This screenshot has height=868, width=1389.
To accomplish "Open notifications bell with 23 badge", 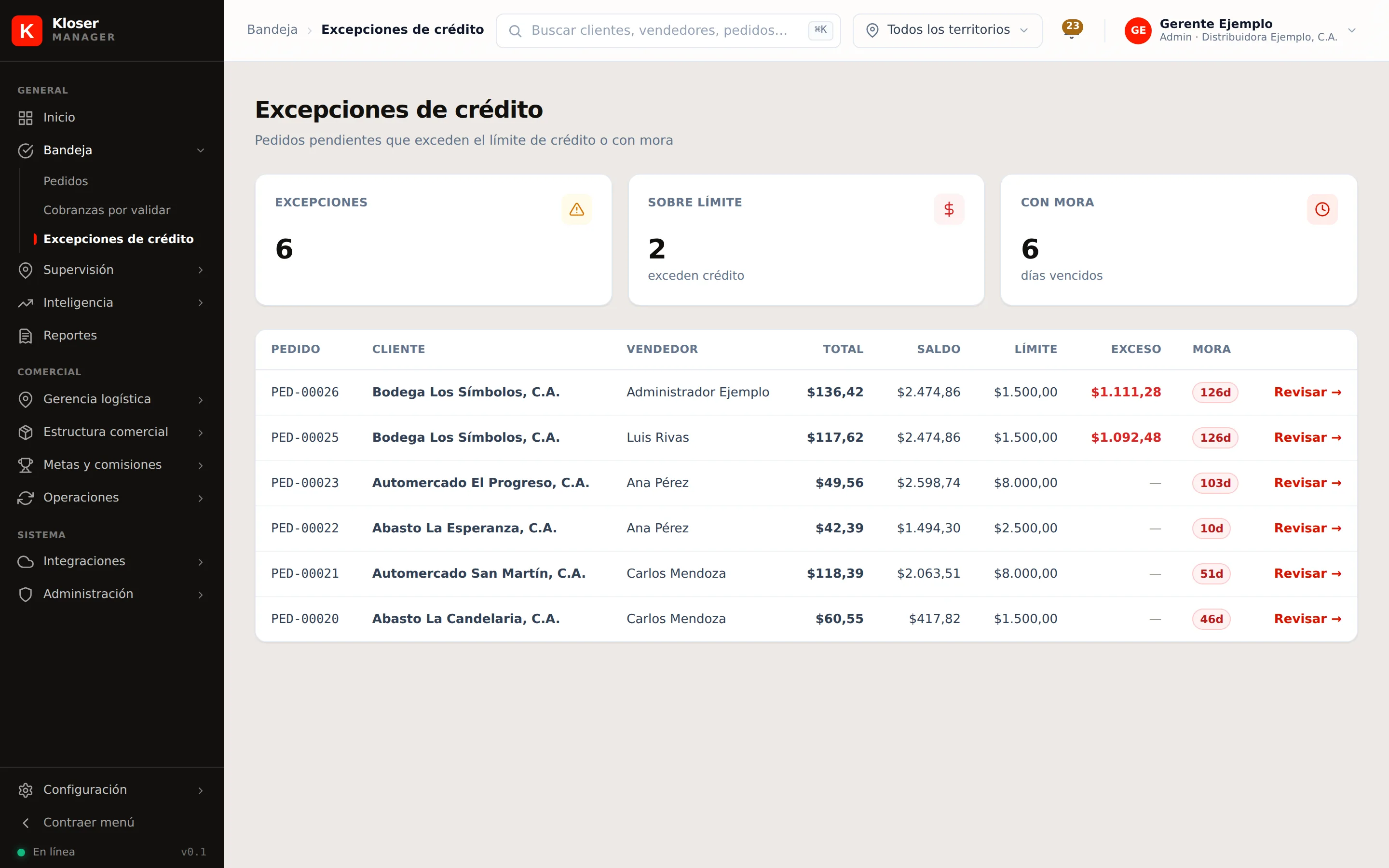I will pos(1072,29).
